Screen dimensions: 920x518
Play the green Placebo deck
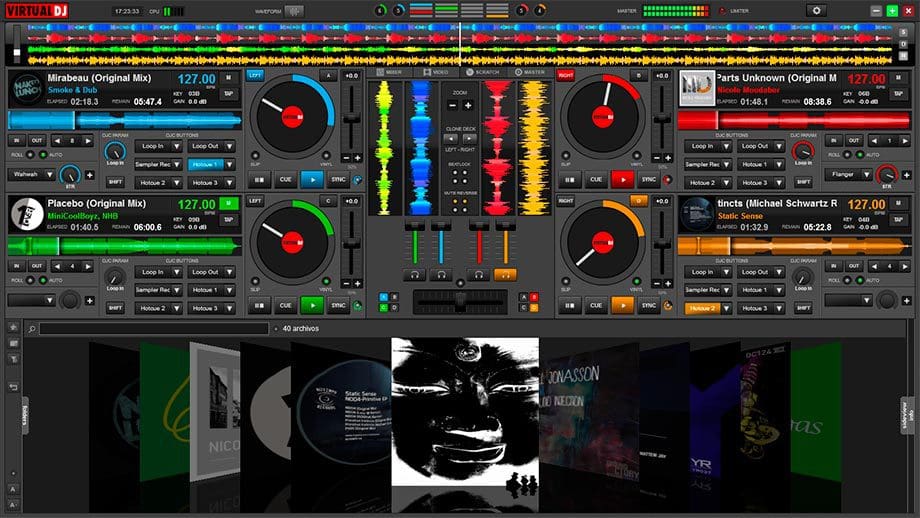click(x=312, y=305)
